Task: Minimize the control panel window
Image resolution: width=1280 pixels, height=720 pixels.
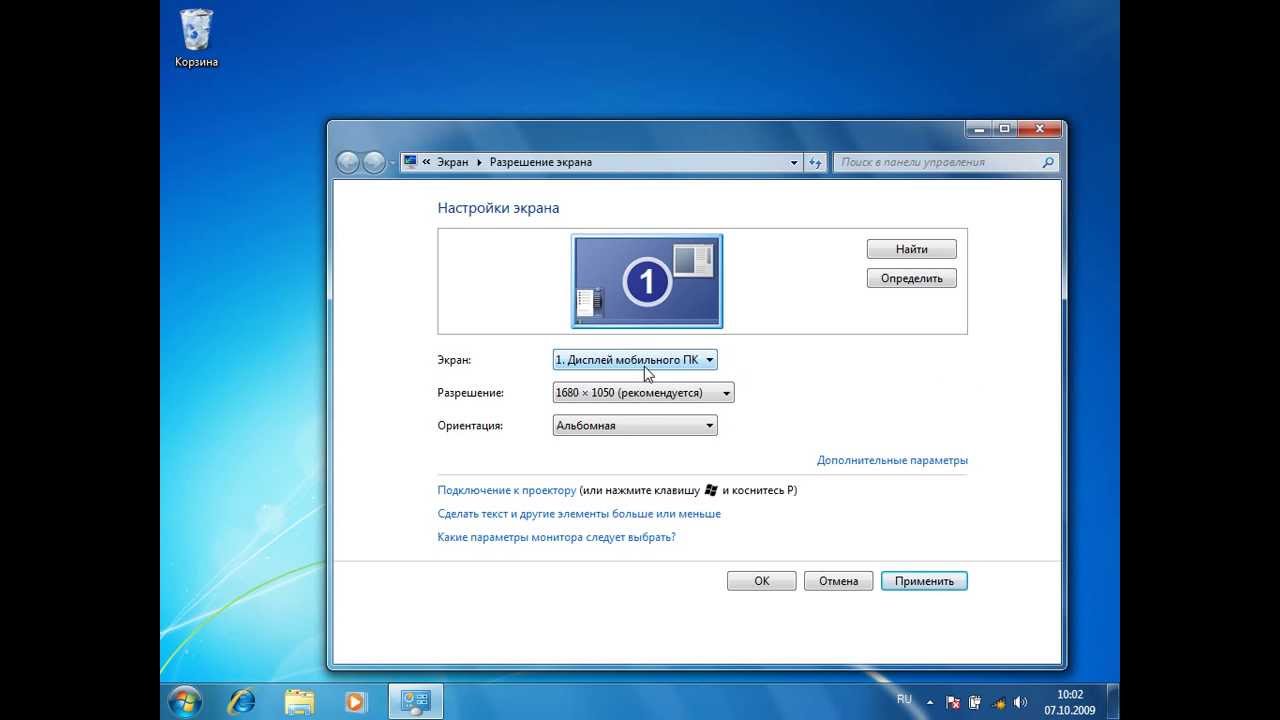Action: tap(979, 129)
